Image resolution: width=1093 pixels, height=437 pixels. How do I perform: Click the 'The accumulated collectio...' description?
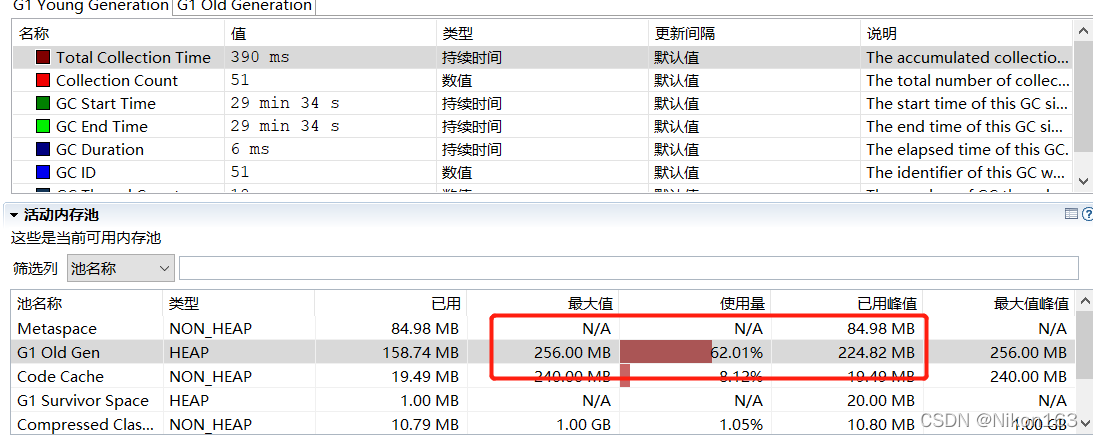pyautogui.click(x=967, y=58)
